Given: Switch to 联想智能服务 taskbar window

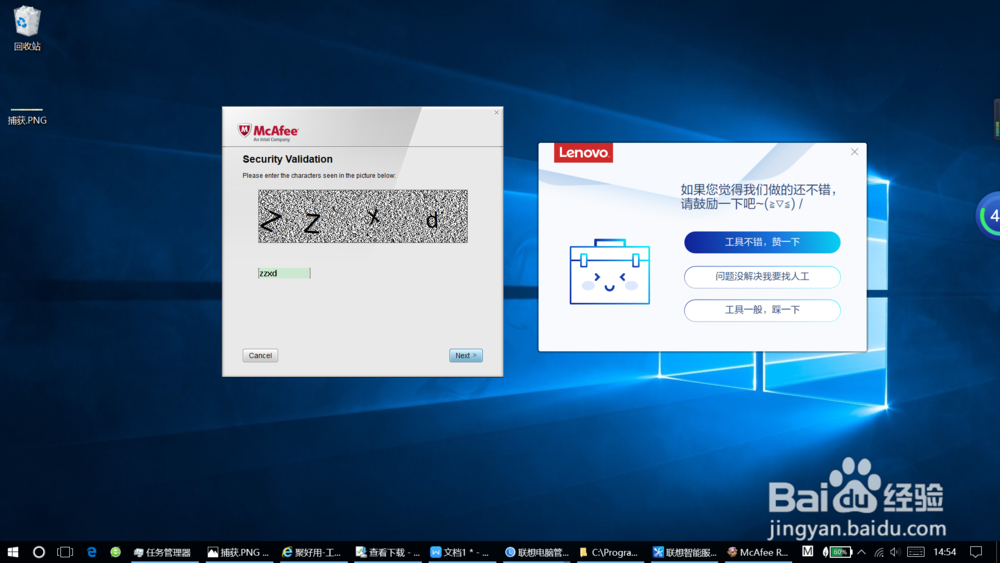Looking at the screenshot, I should (x=684, y=552).
